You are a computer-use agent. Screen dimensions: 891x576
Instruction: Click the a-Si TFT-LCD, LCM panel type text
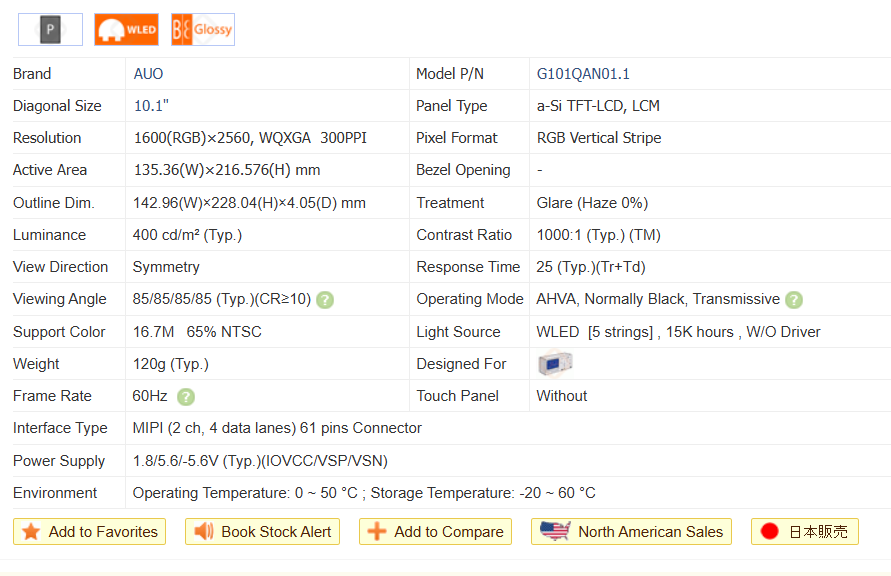(598, 106)
